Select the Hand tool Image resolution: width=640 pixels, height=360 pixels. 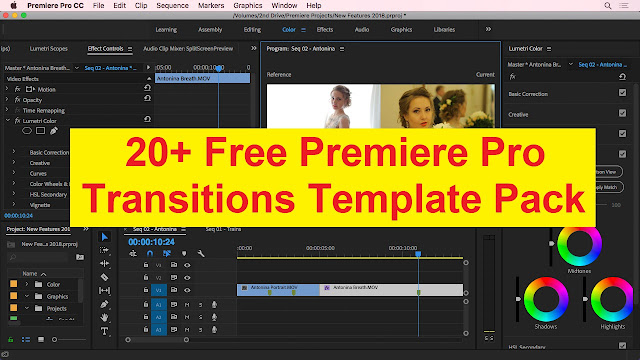104,317
